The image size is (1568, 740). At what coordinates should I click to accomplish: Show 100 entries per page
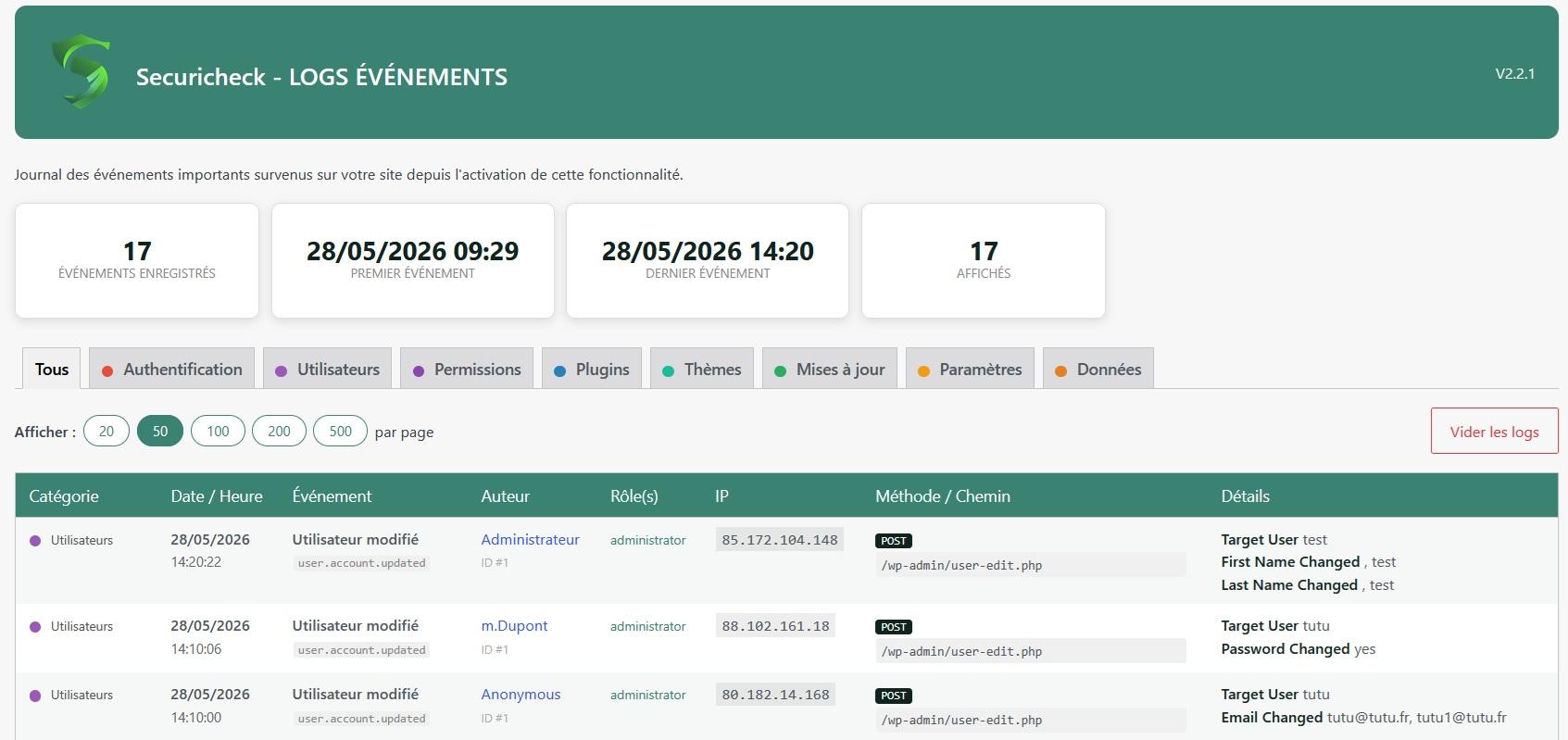[218, 431]
